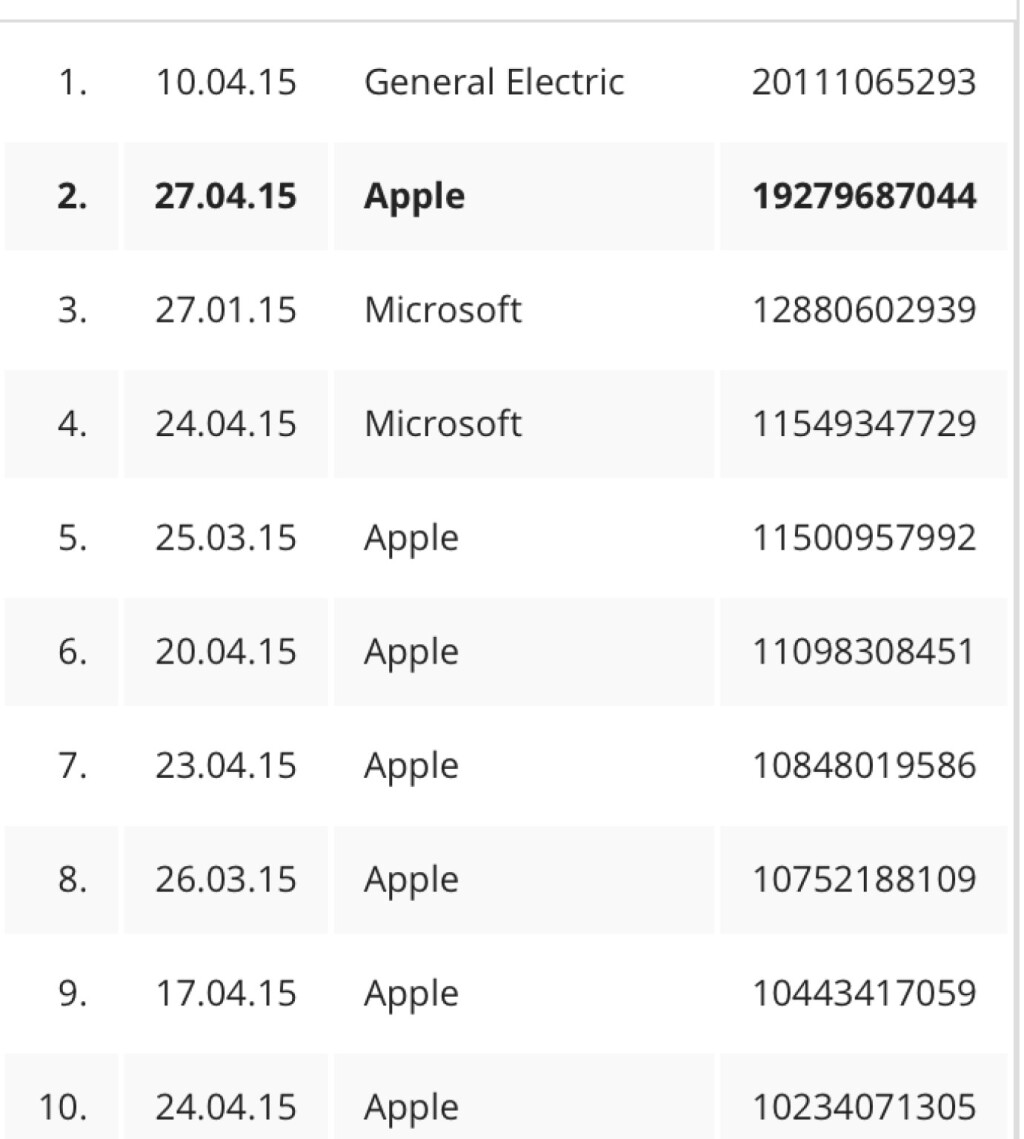This screenshot has width=1024, height=1139.
Task: Select the bold value 19279687044
Action: coord(863,196)
